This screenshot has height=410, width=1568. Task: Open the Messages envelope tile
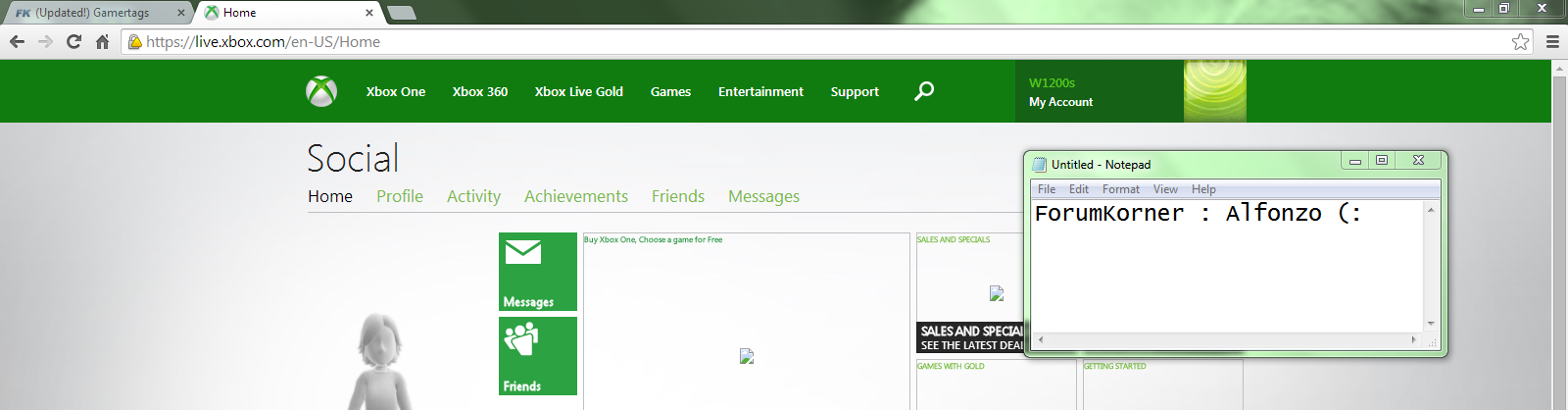click(538, 272)
